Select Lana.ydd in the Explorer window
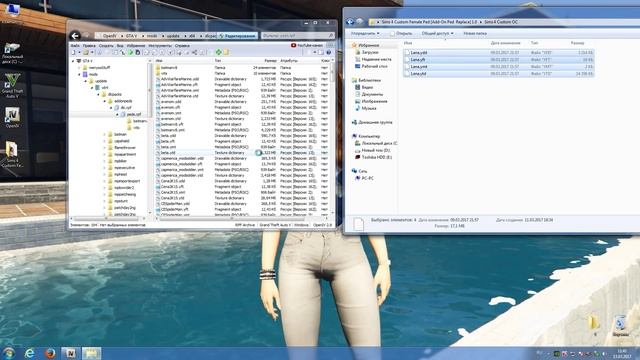Viewport: 640px width, 360px height. coord(498,53)
